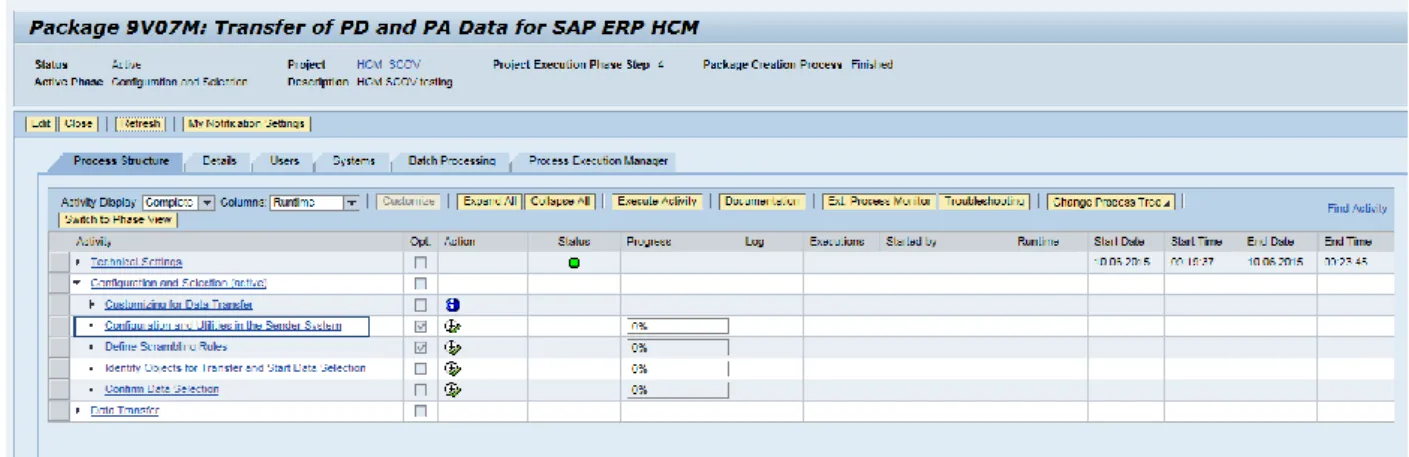Expand the Data Transfer tree node

(x=79, y=410)
